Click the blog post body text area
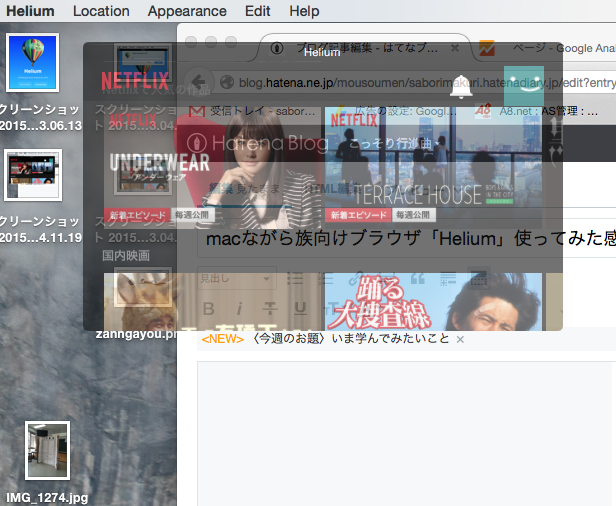This screenshot has height=506, width=616. coord(405,434)
